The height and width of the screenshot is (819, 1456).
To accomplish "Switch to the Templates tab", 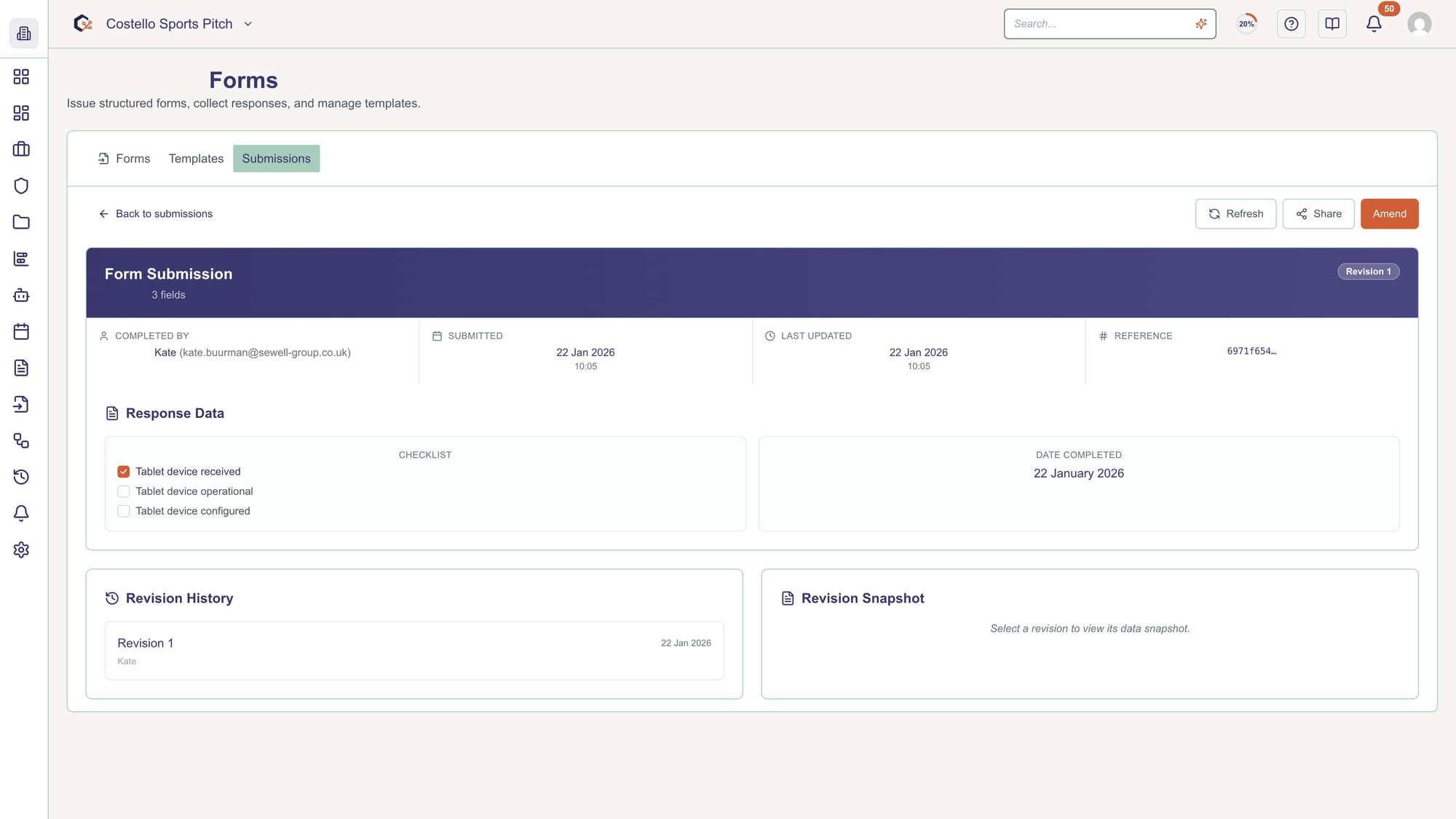I will [195, 158].
